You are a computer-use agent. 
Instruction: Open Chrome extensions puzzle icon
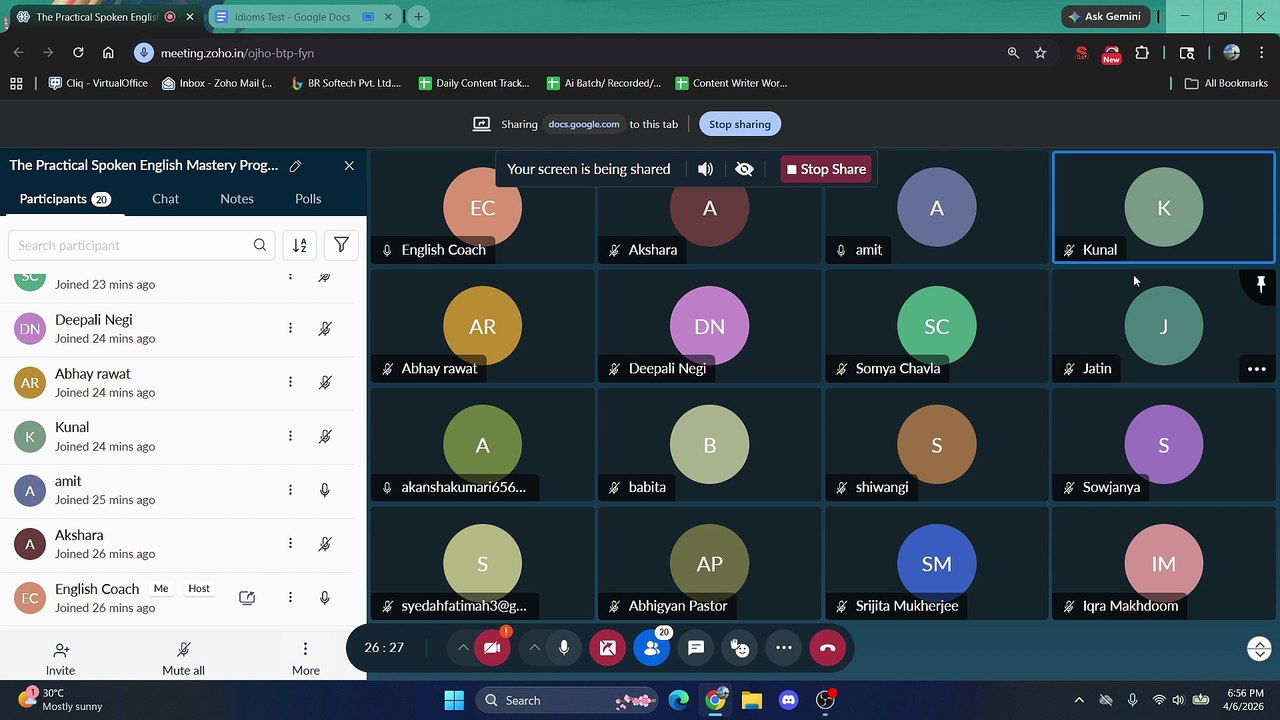coord(1142,53)
